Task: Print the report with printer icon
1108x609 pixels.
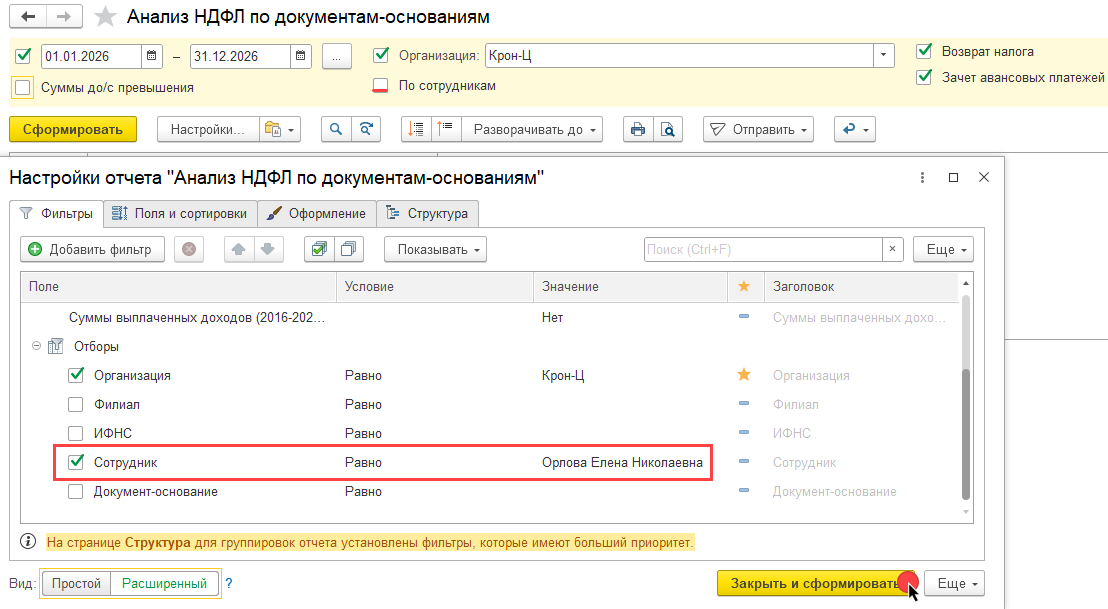Action: [x=637, y=130]
